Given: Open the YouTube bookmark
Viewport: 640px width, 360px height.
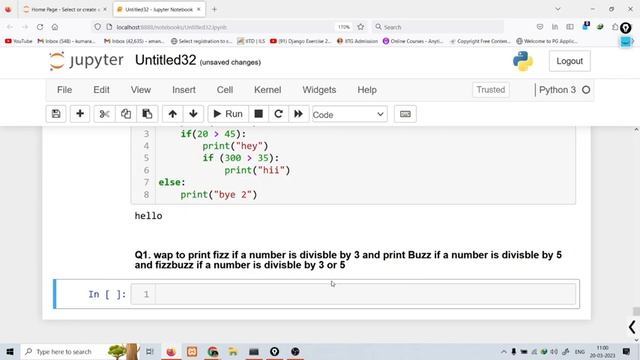Looking at the screenshot, I should tap(19, 41).
